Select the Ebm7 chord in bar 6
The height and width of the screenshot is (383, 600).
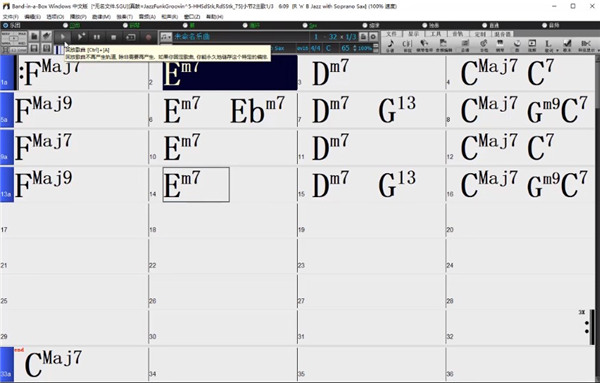[257, 109]
